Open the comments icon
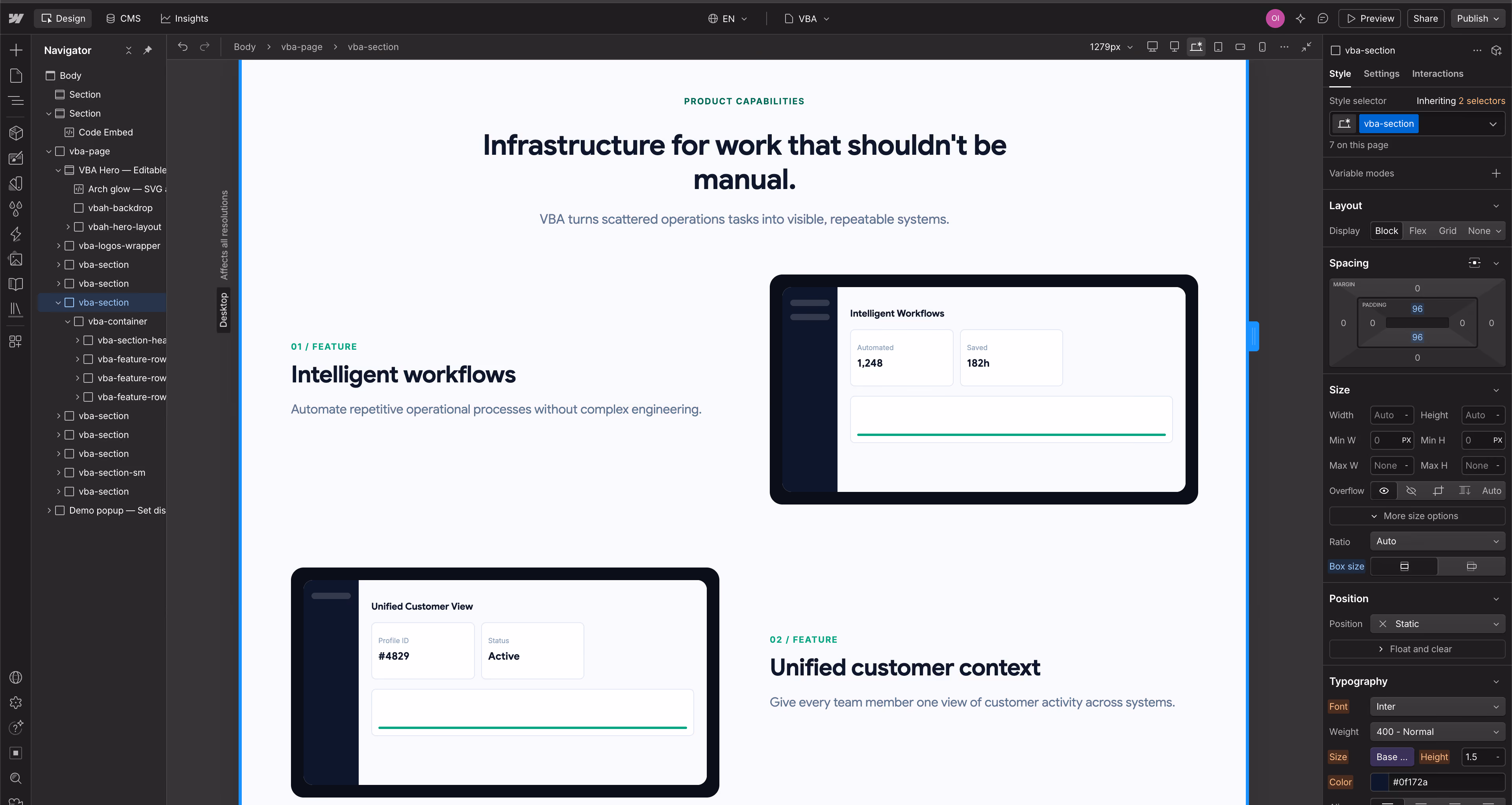 point(1323,18)
